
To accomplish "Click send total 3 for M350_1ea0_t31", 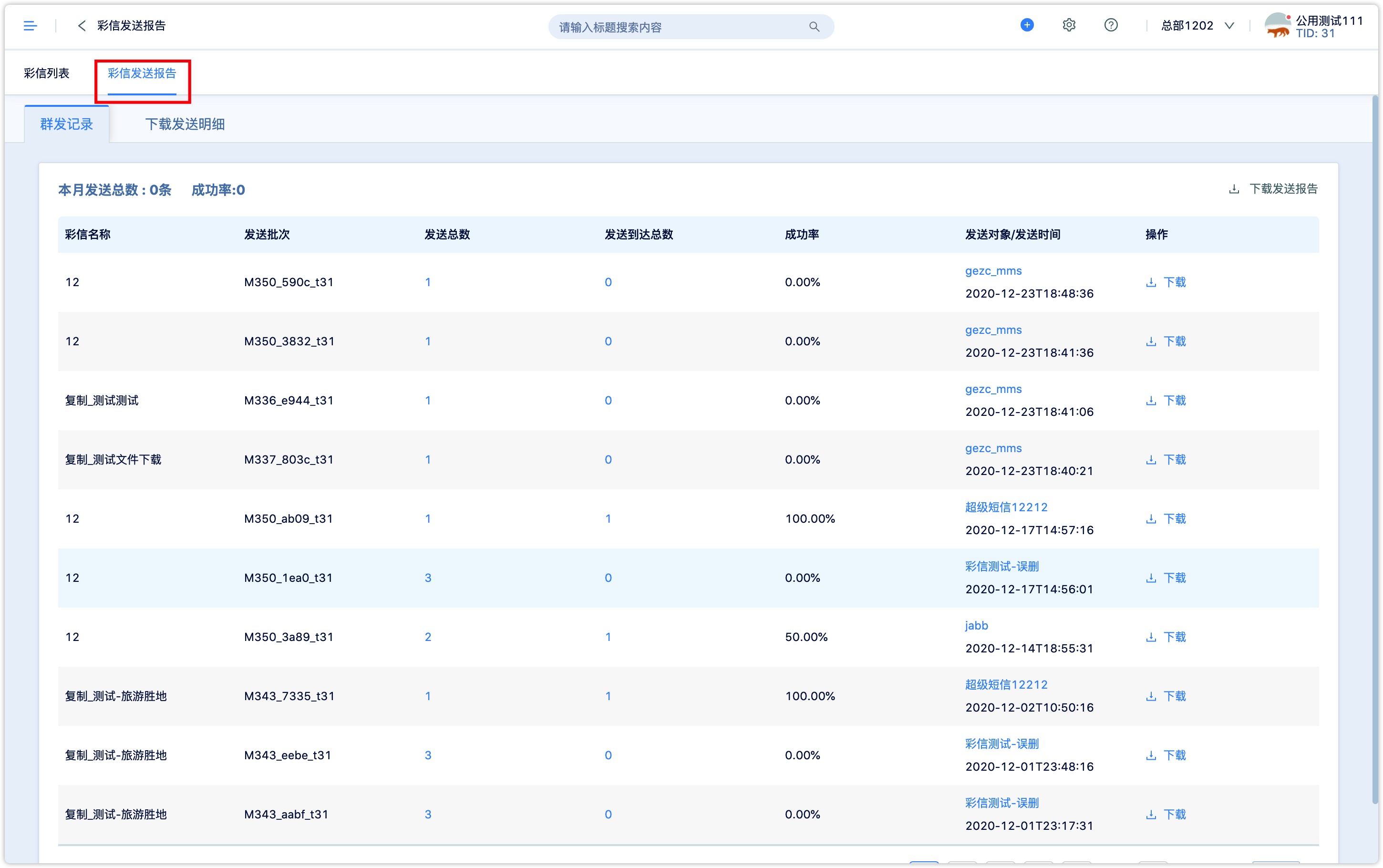I will pos(428,578).
